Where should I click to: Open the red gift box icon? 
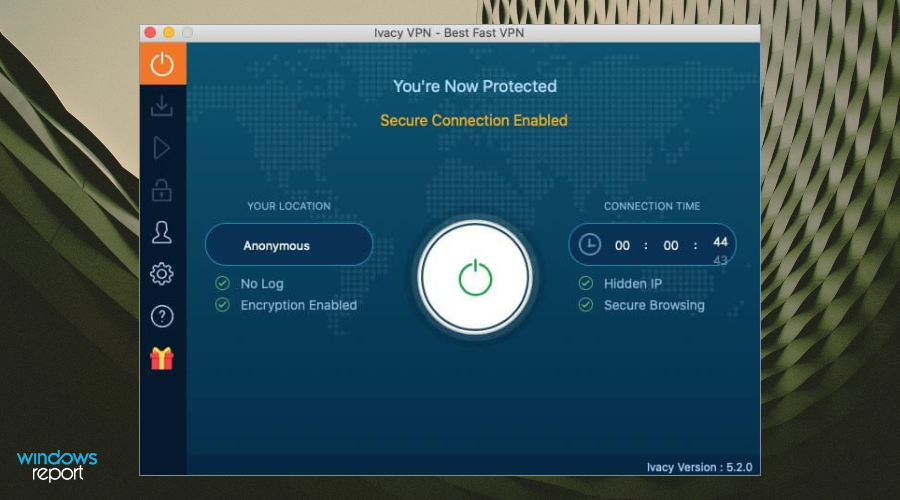tap(162, 359)
